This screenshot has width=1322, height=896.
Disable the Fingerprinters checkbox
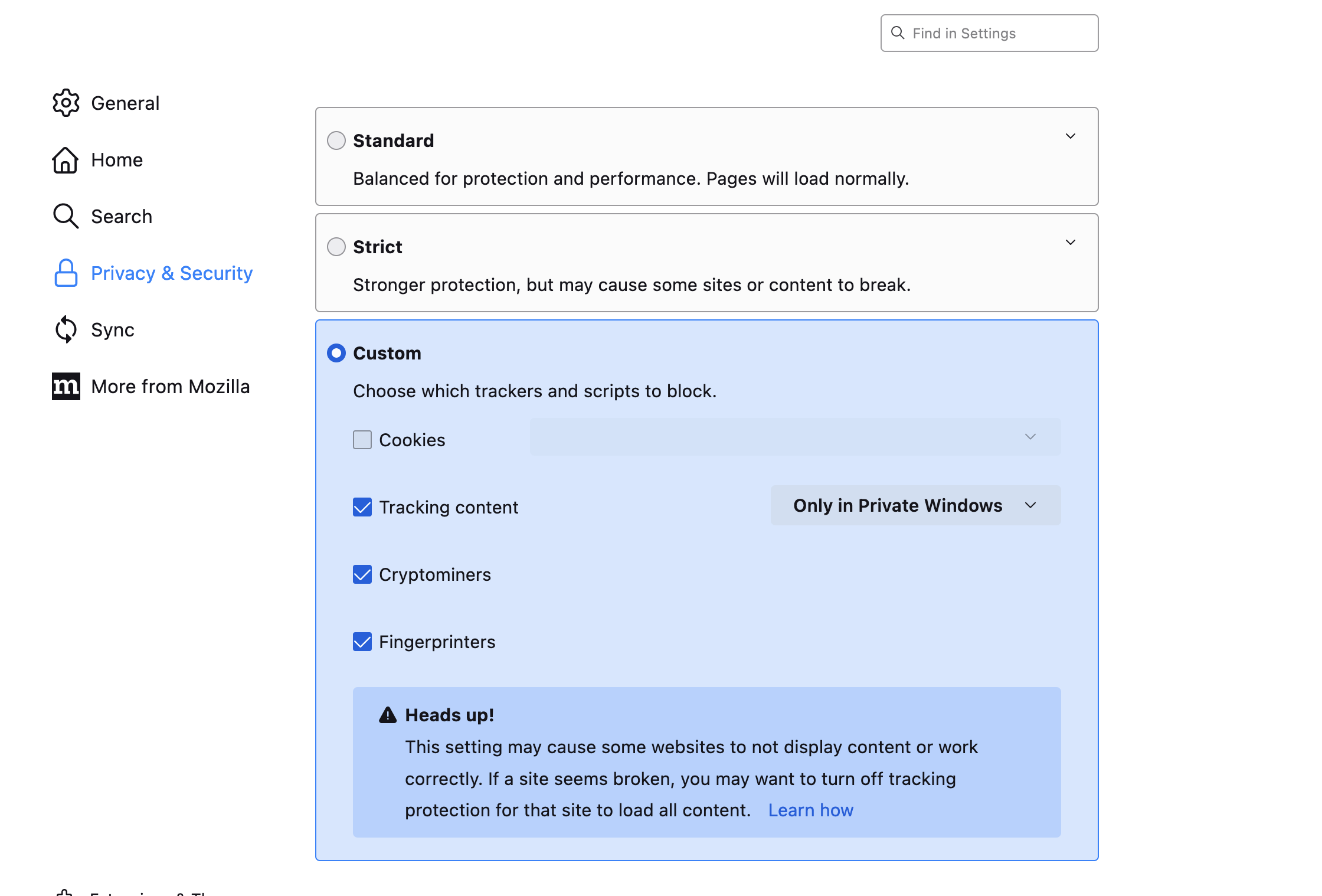[362, 641]
